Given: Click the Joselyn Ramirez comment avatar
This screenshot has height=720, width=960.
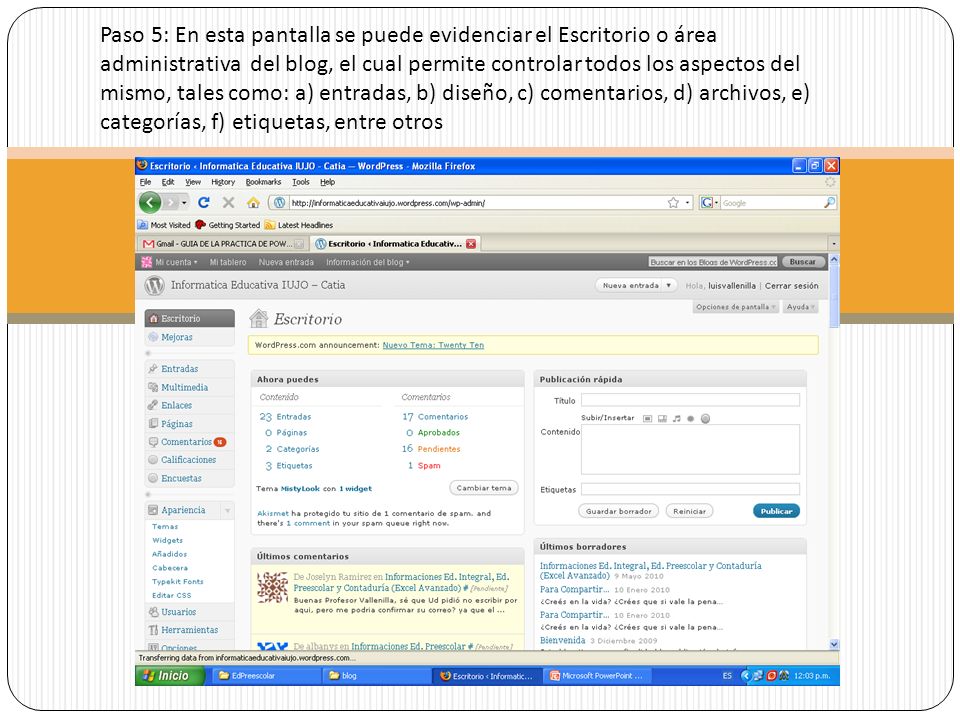Looking at the screenshot, I should click(272, 588).
